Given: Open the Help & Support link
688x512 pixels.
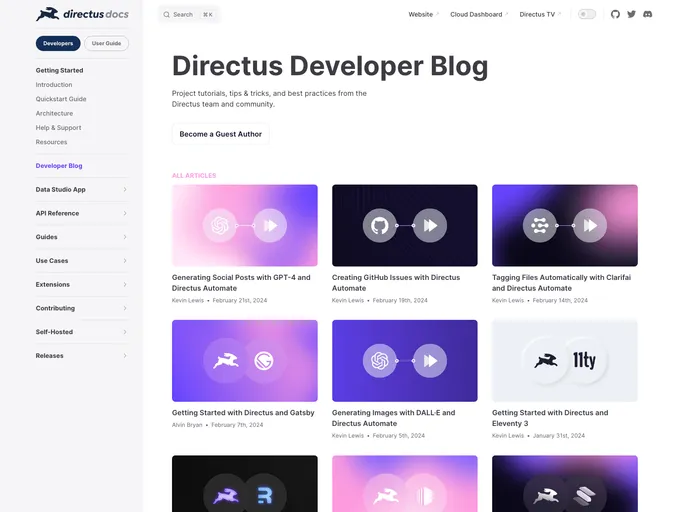Looking at the screenshot, I should click(x=58, y=128).
